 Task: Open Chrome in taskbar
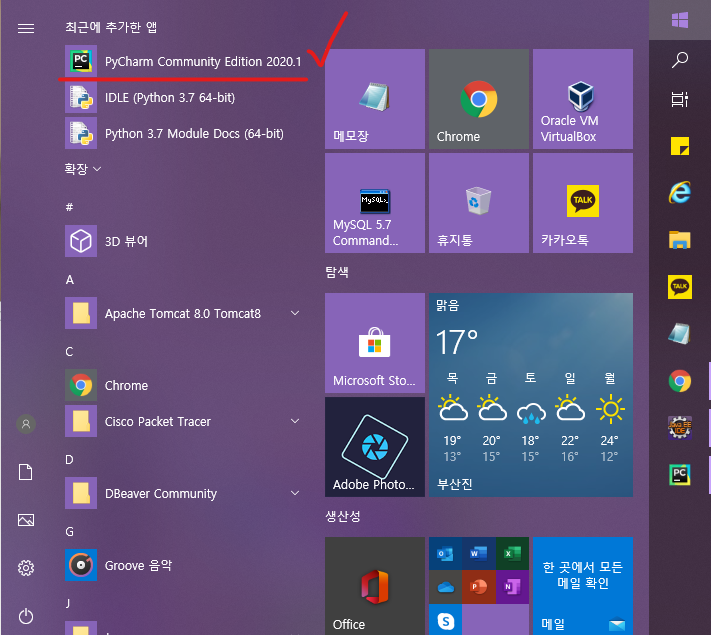[x=680, y=381]
